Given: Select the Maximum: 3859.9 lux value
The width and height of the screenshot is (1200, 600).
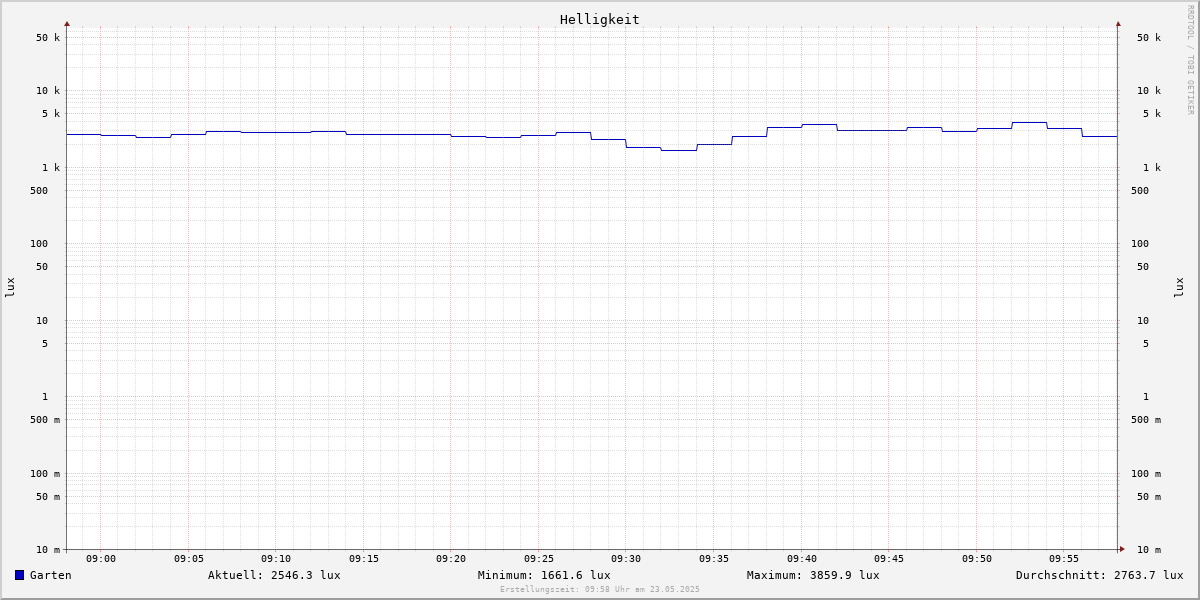Looking at the screenshot, I should (x=813, y=575).
